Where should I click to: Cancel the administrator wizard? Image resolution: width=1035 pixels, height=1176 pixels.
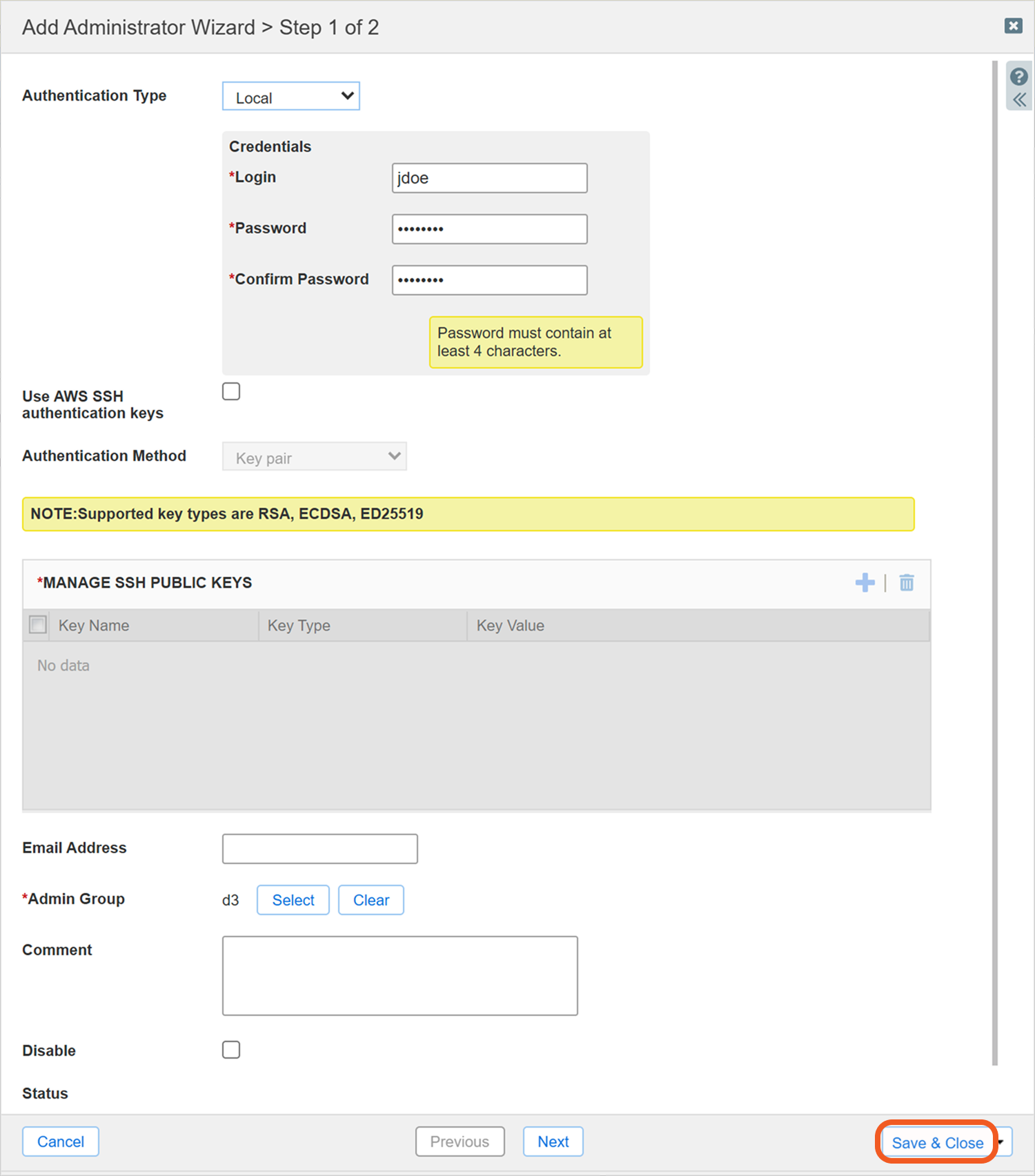pos(61,1141)
